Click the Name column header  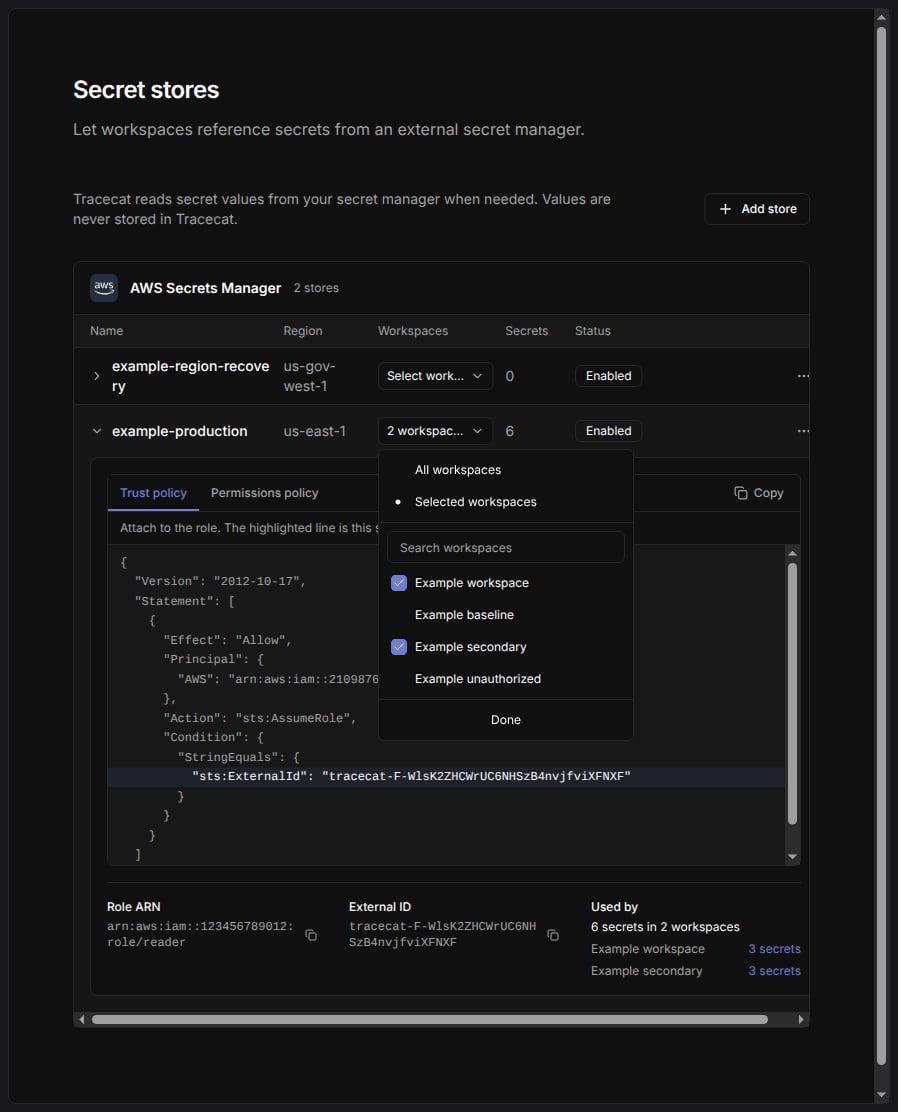pos(106,331)
